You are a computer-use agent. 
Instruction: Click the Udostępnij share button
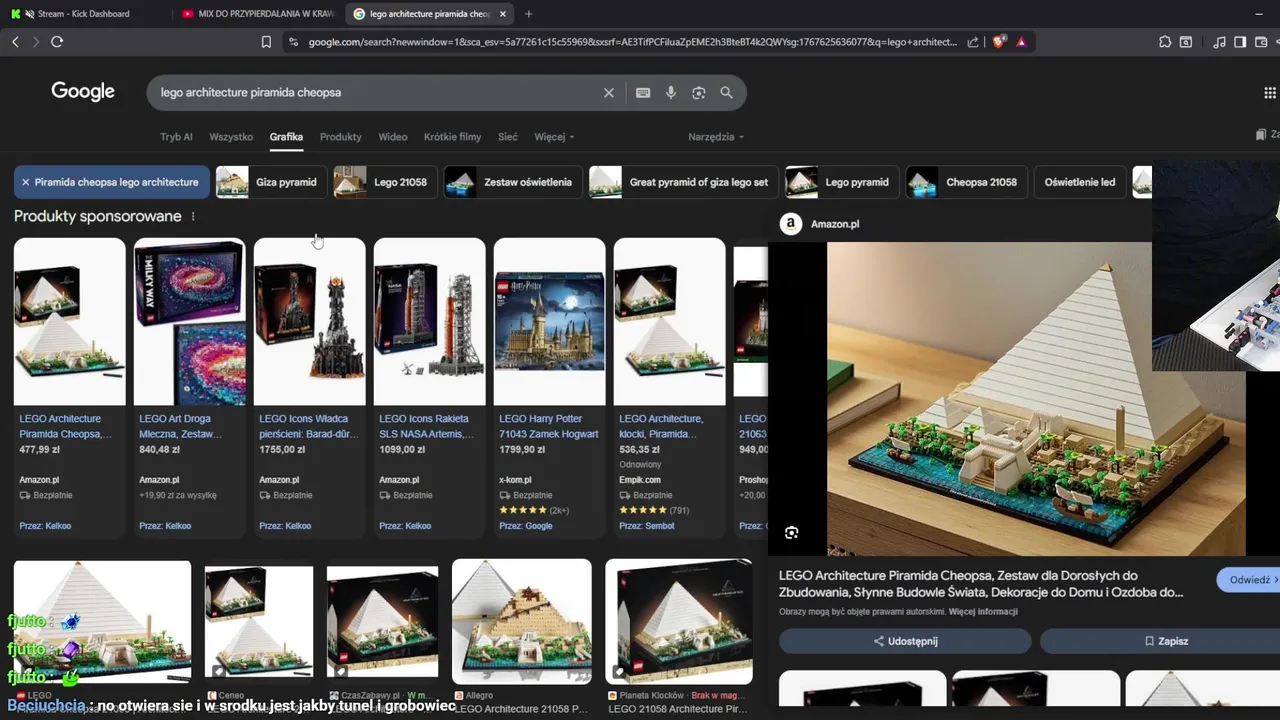pyautogui.click(x=905, y=641)
